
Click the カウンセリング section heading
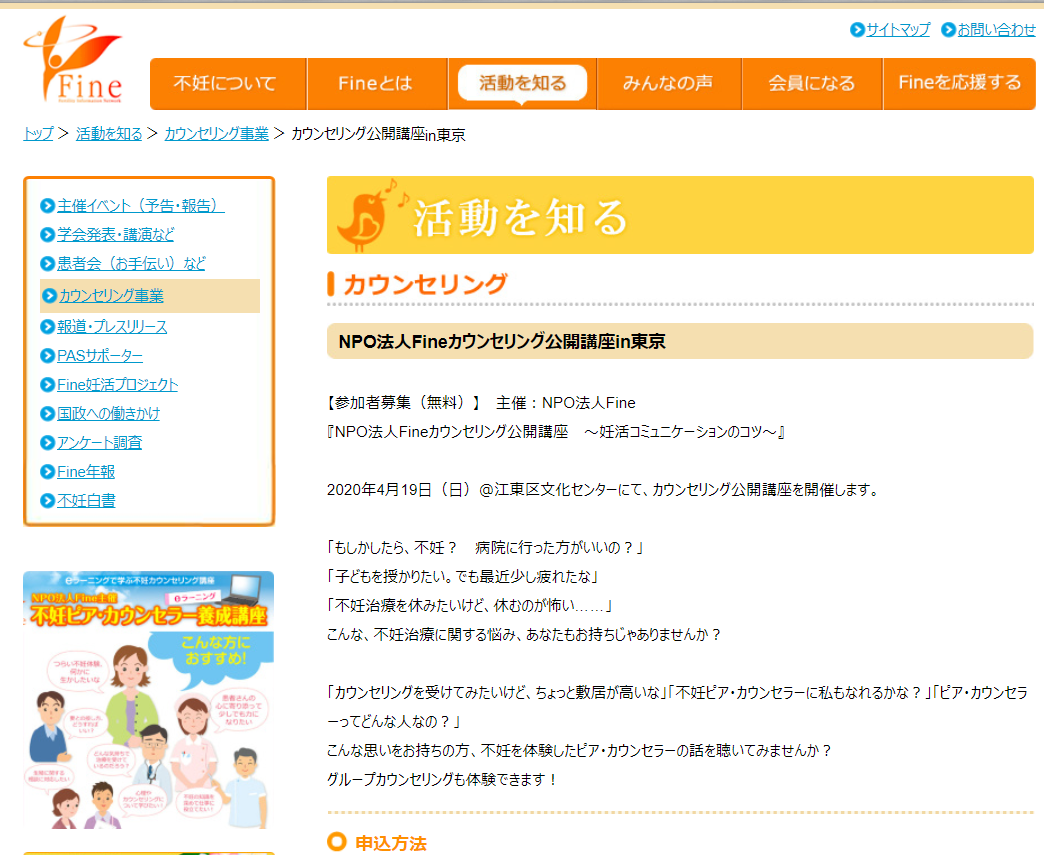coord(425,284)
